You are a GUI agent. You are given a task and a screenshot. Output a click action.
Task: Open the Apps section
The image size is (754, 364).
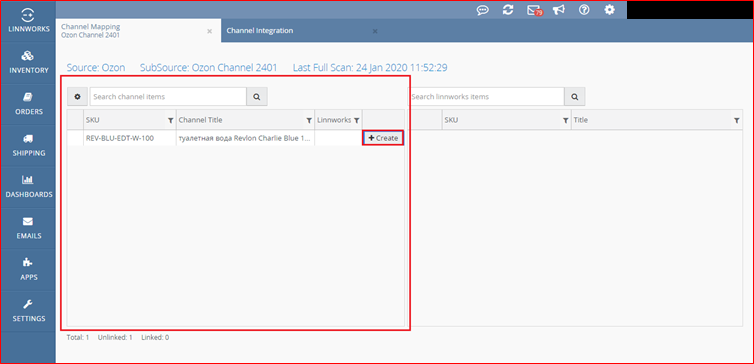28,270
